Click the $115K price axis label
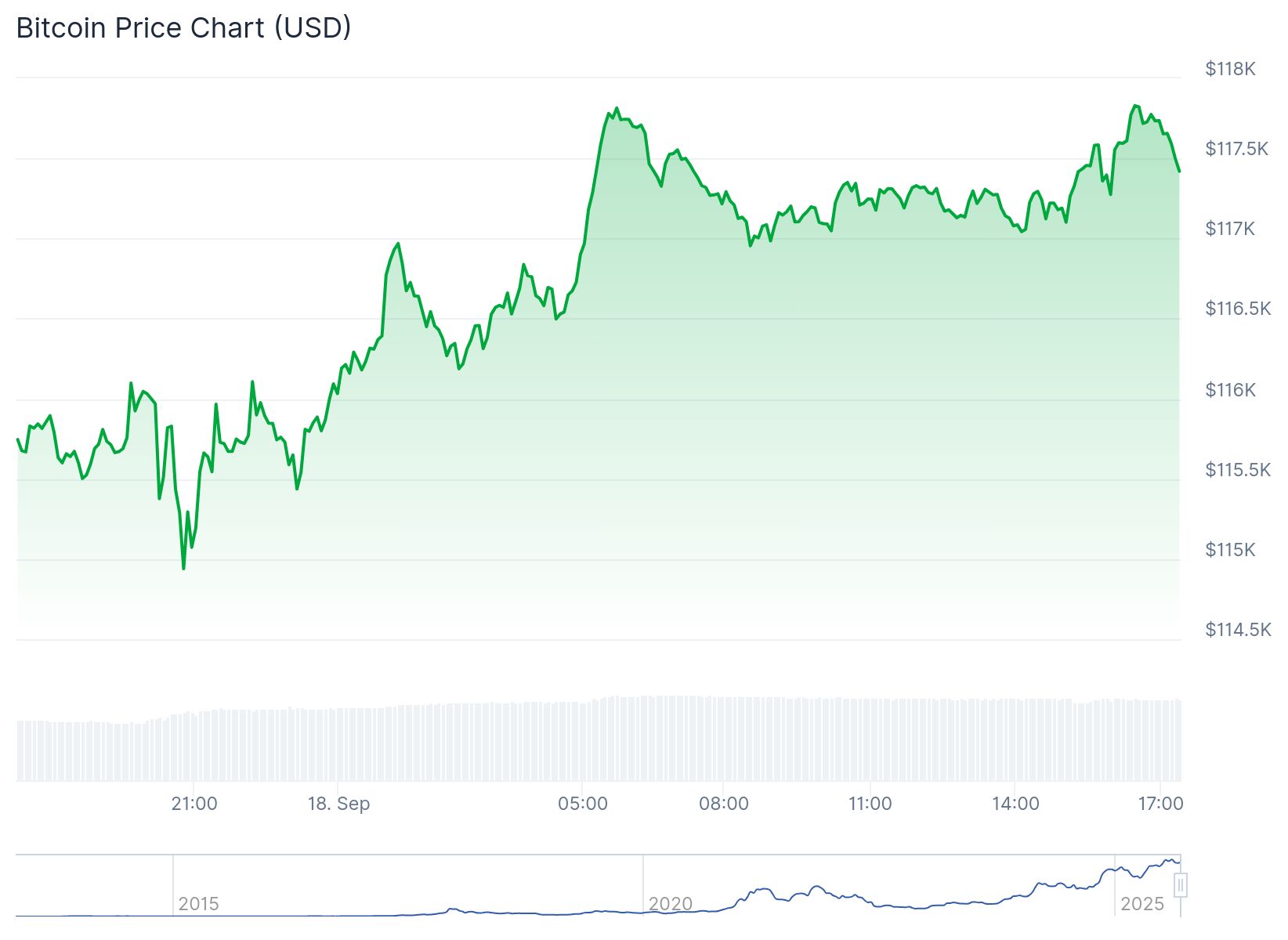 (1230, 550)
